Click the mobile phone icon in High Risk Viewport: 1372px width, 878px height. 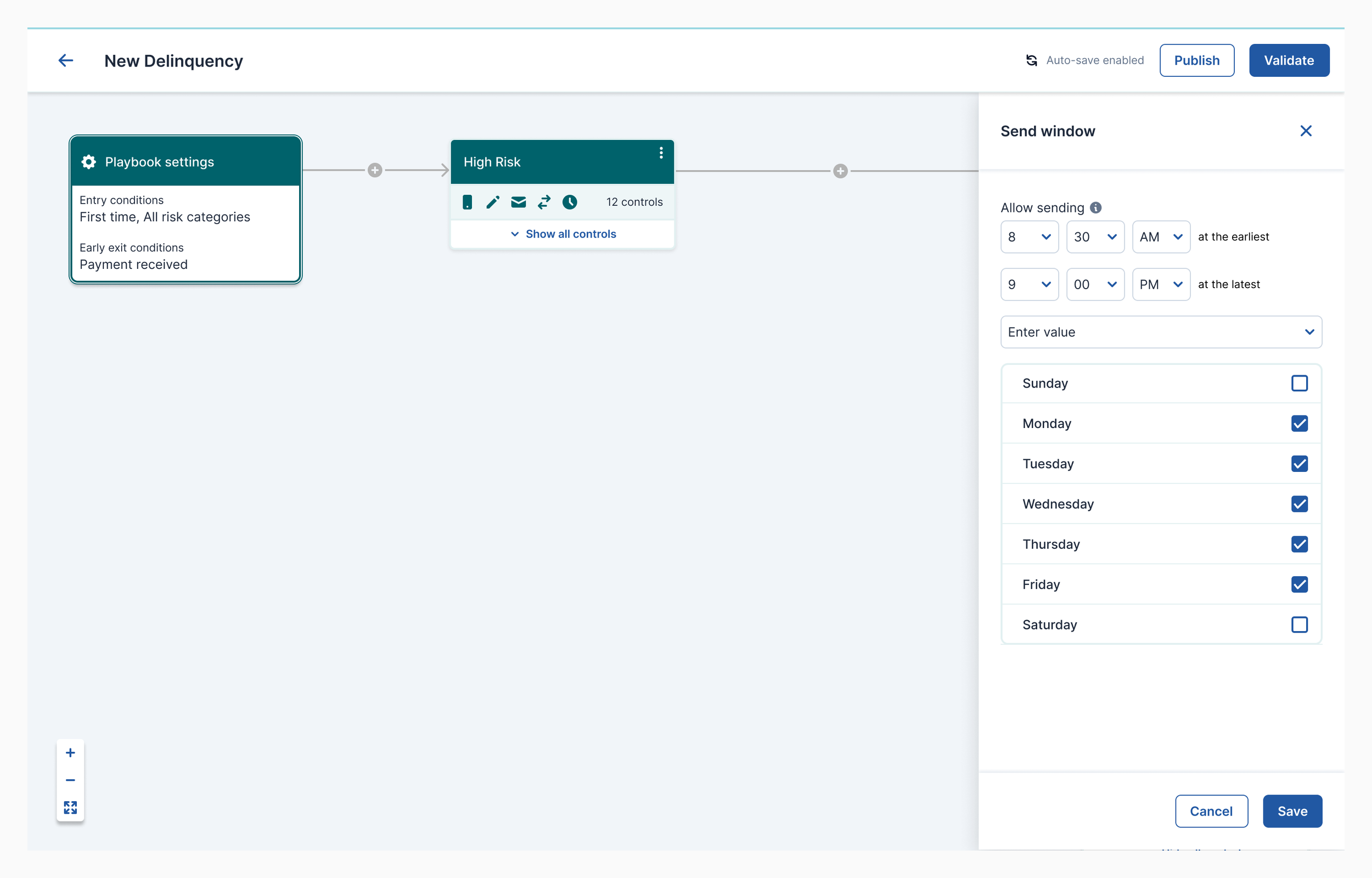[467, 202]
